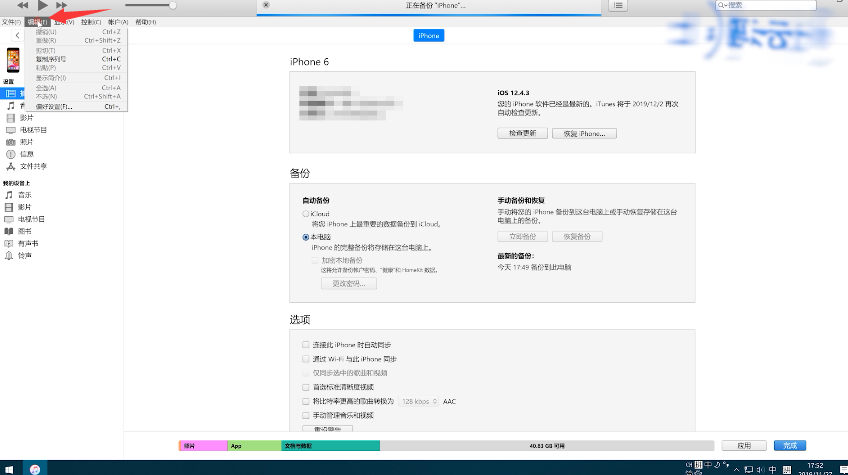Skip ahead with the Fast-forward button

(62, 5)
